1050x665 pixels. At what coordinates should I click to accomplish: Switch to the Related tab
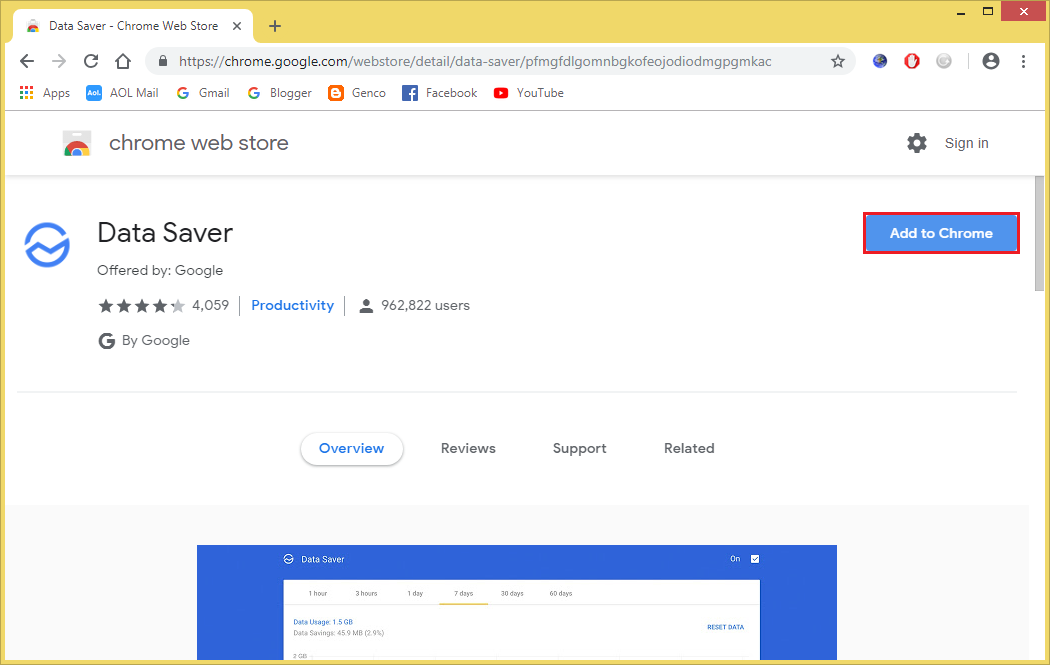click(x=689, y=449)
